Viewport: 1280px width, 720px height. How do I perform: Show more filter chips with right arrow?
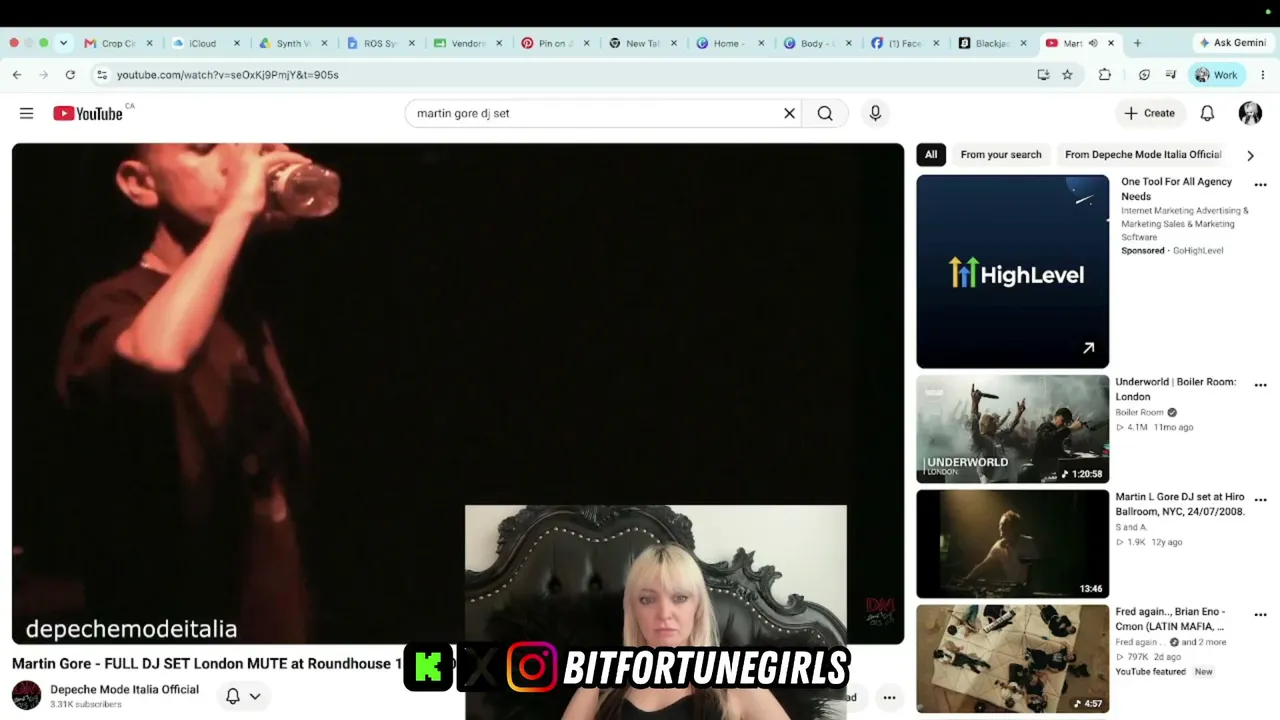pyautogui.click(x=1250, y=155)
